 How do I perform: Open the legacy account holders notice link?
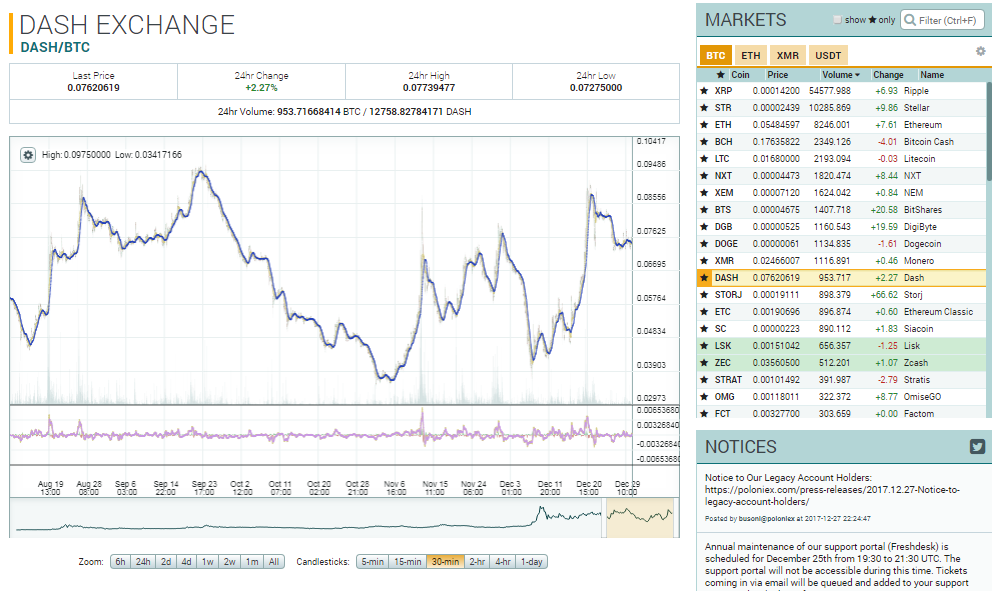tap(832, 495)
